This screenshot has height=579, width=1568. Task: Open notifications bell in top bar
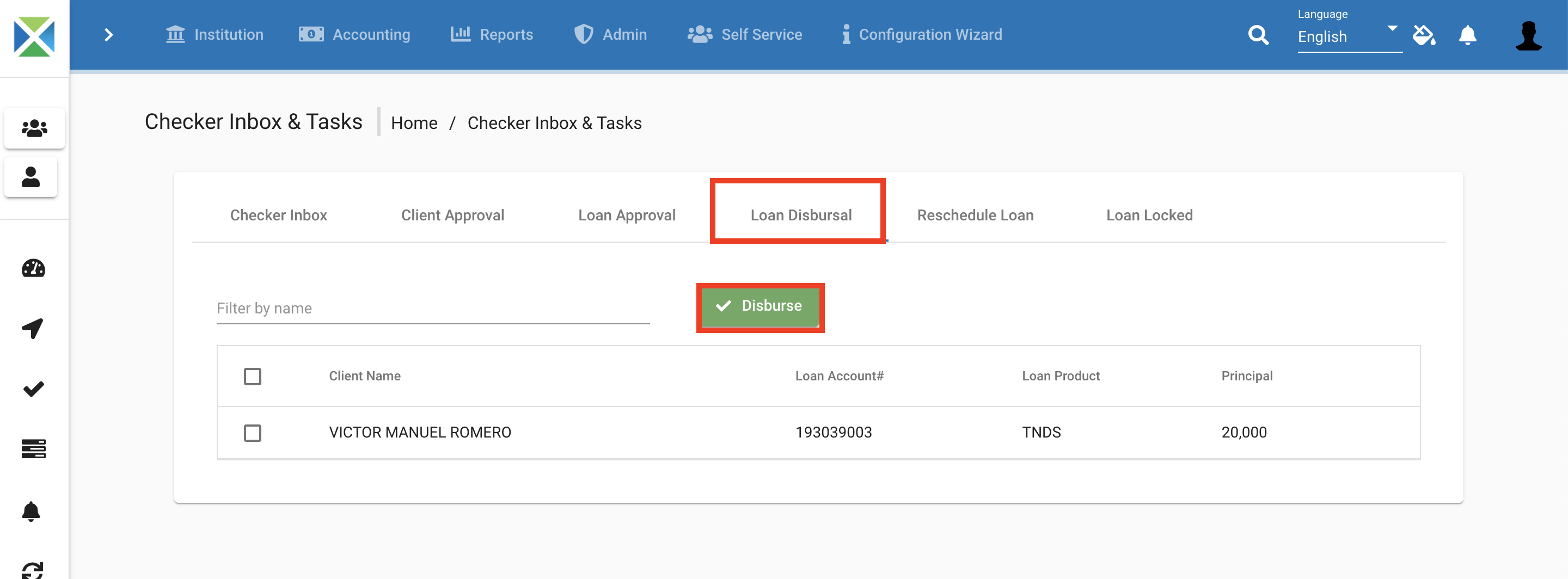(1467, 35)
